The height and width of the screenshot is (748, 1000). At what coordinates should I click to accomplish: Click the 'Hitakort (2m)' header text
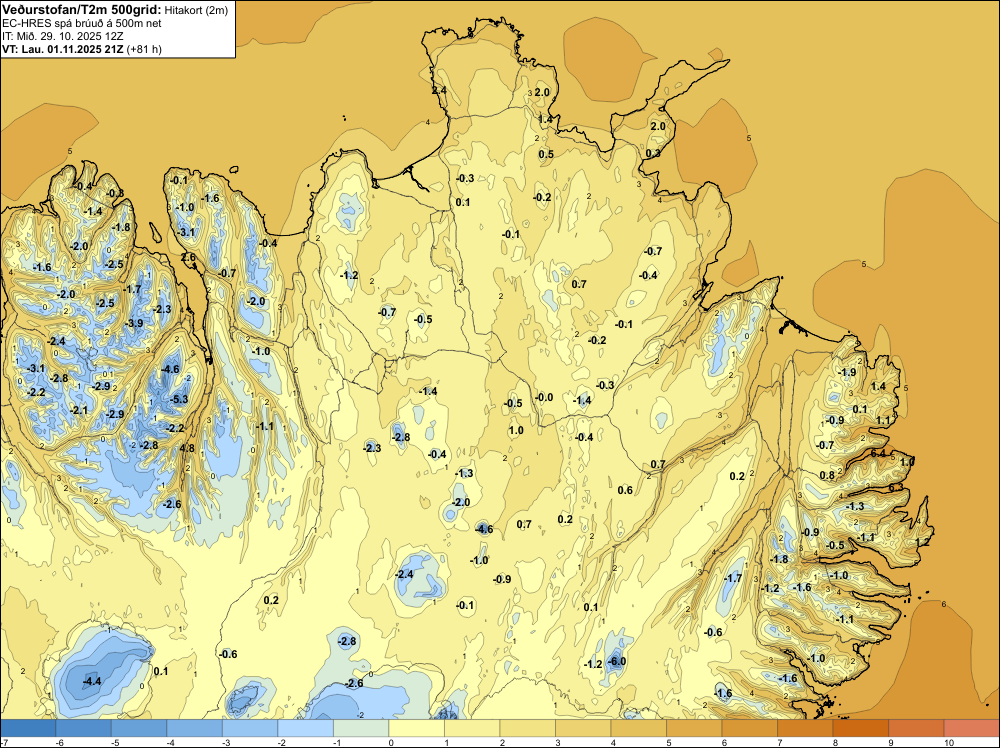pos(196,10)
